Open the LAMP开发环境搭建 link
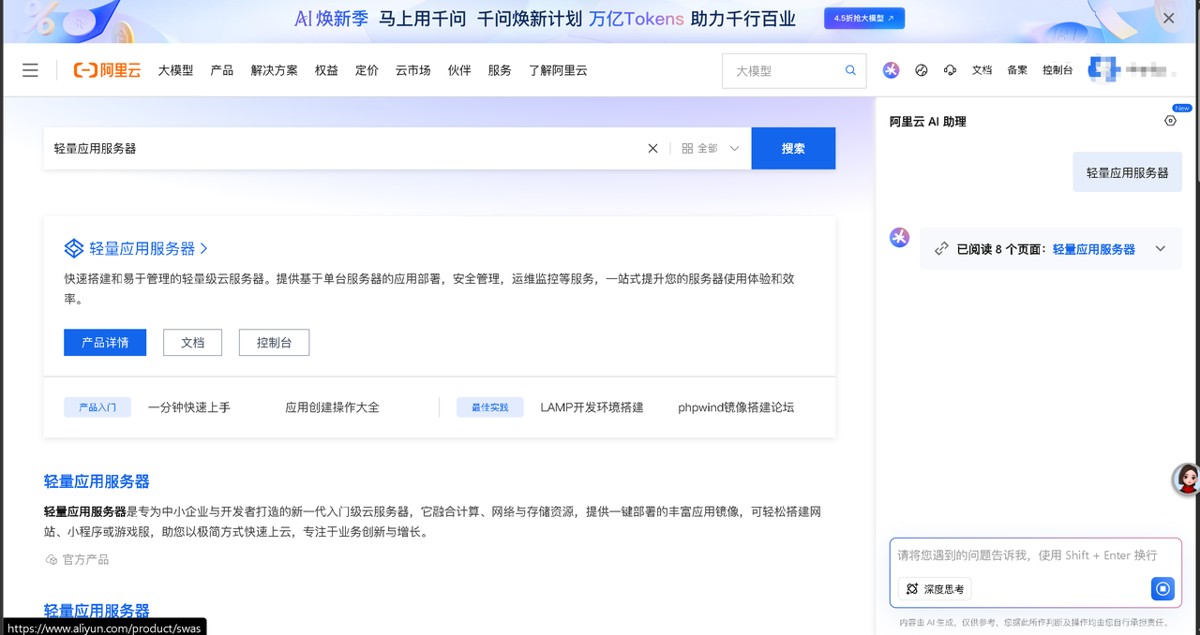1200x635 pixels. (x=592, y=407)
